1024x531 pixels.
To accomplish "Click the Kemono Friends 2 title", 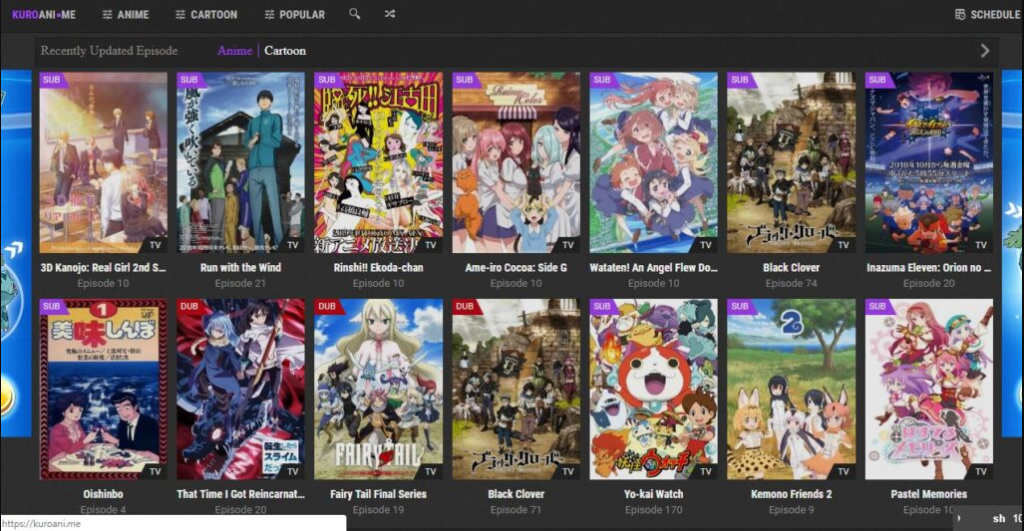I will click(x=791, y=494).
